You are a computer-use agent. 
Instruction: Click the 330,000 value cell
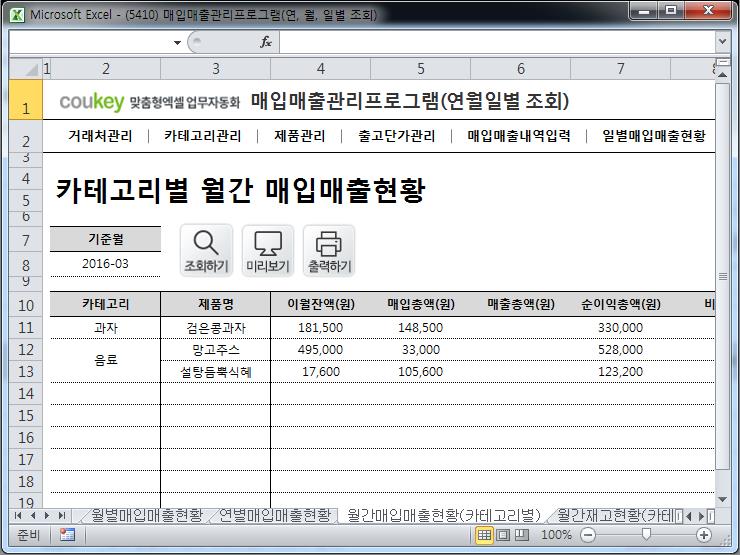[621, 328]
